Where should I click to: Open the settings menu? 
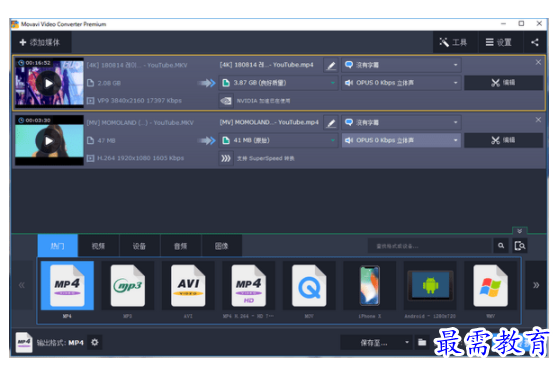[x=499, y=42]
